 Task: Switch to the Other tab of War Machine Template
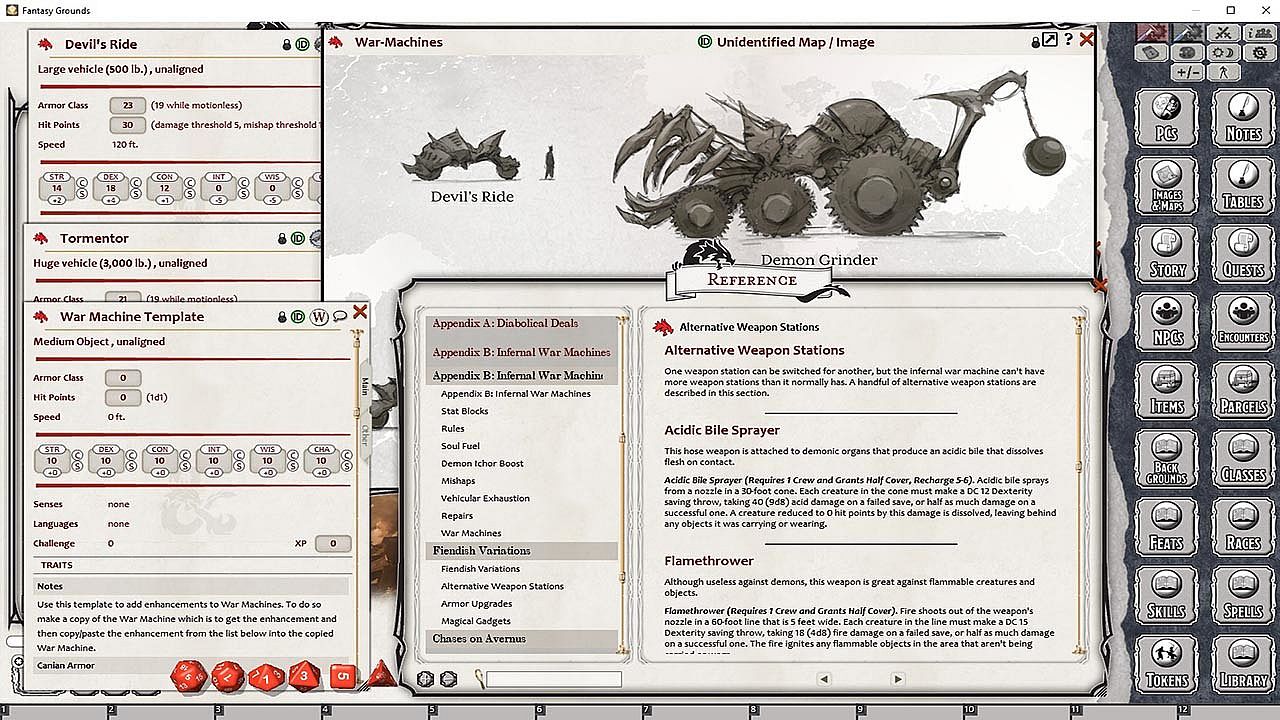[365, 434]
